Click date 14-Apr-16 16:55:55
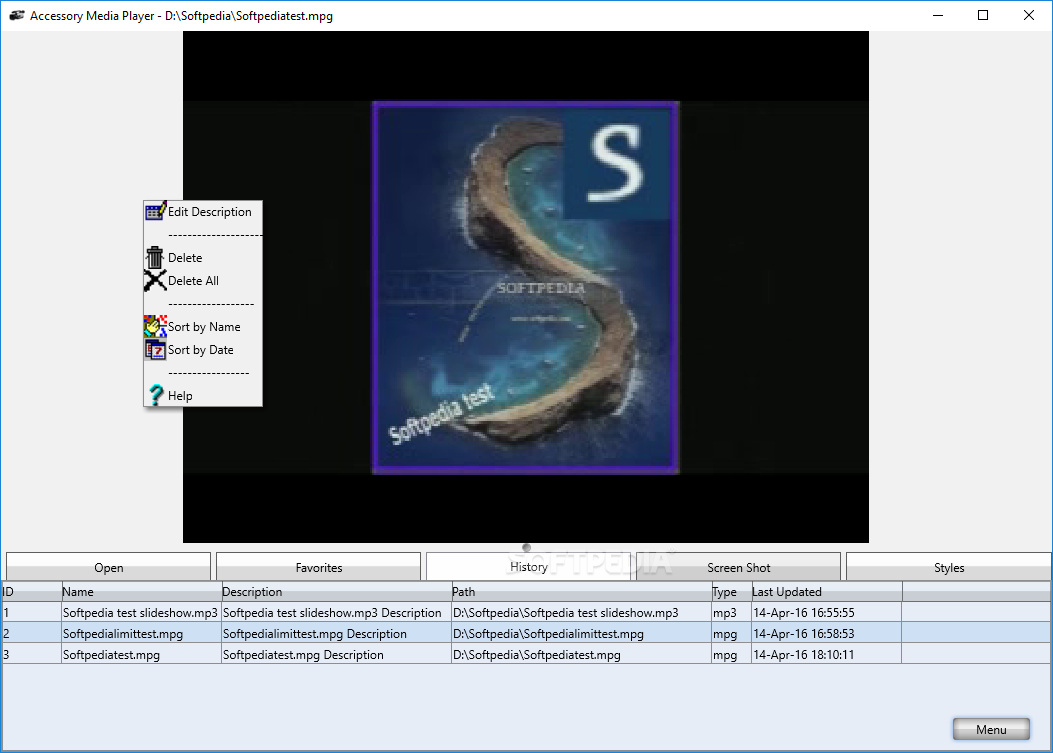 coord(827,613)
